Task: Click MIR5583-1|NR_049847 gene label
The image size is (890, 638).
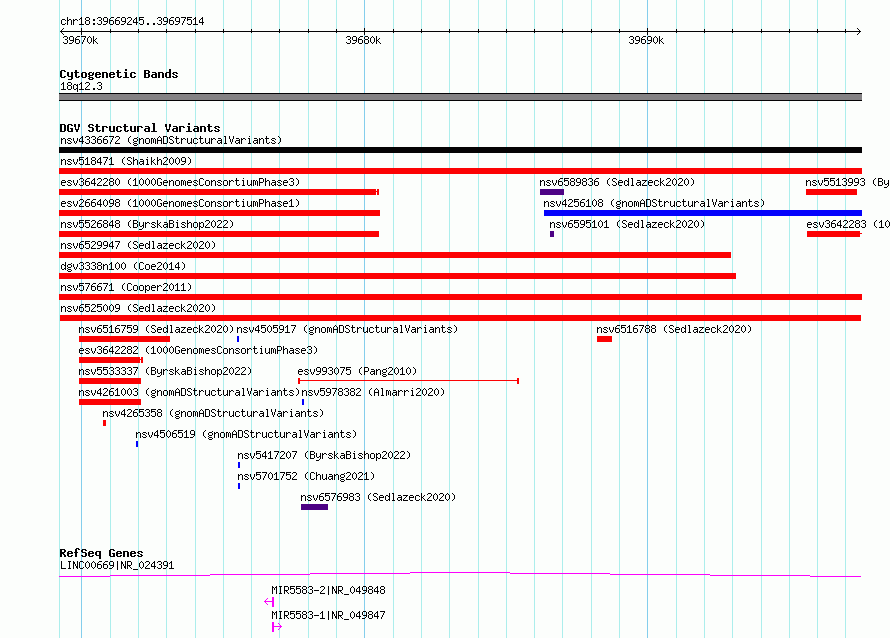Action: pyautogui.click(x=328, y=615)
